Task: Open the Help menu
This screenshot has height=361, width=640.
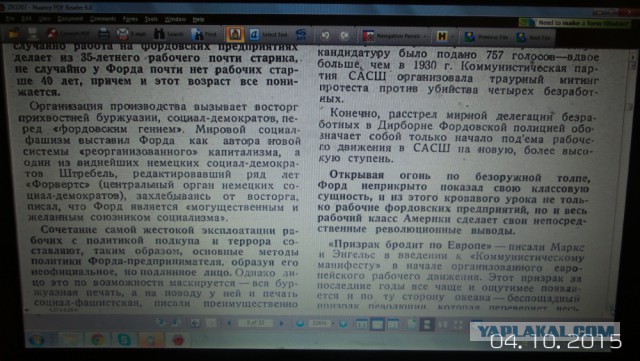Action: tap(198, 19)
